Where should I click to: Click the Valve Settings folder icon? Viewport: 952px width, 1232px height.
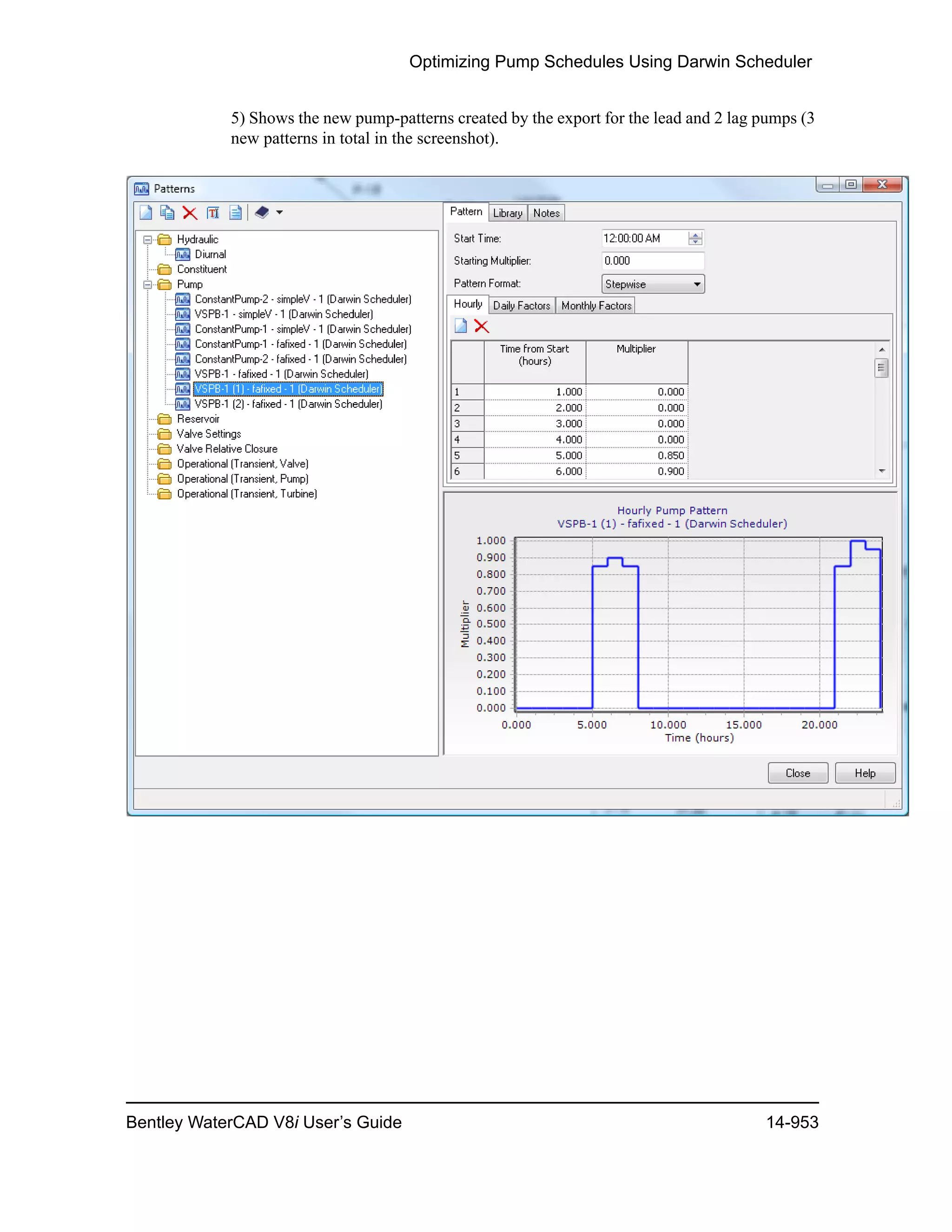tap(165, 434)
